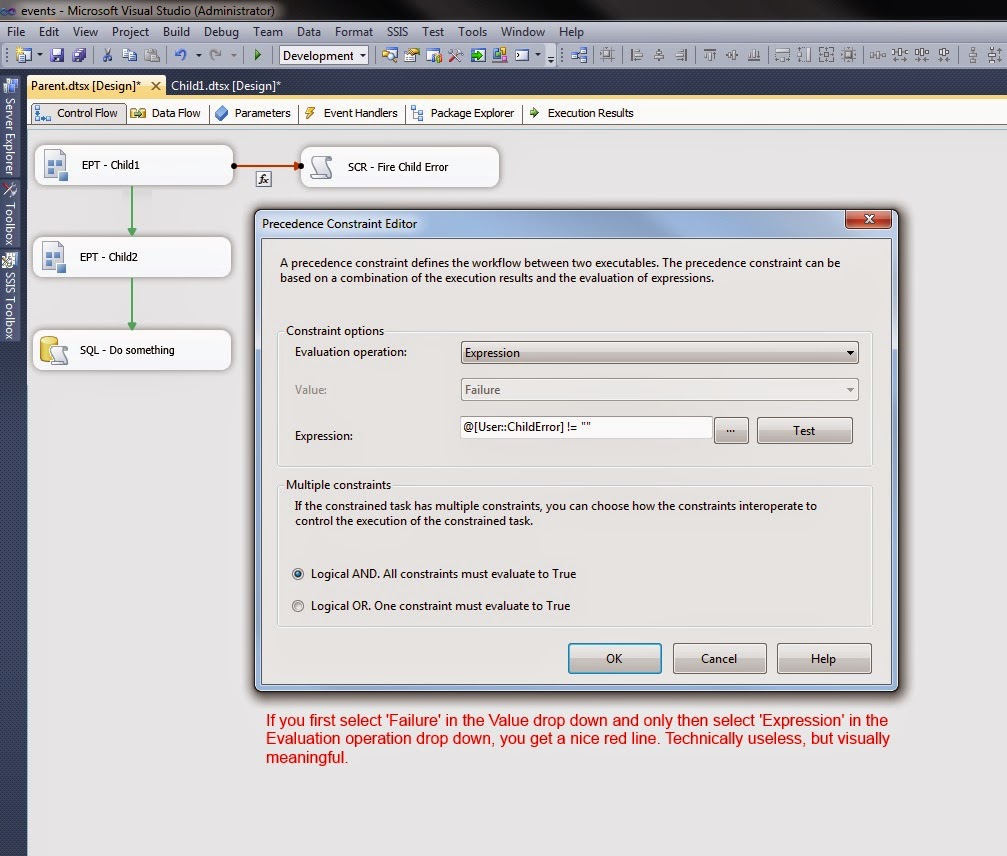Save the current package with floppy icon
The image size is (1007, 856).
coord(57,55)
